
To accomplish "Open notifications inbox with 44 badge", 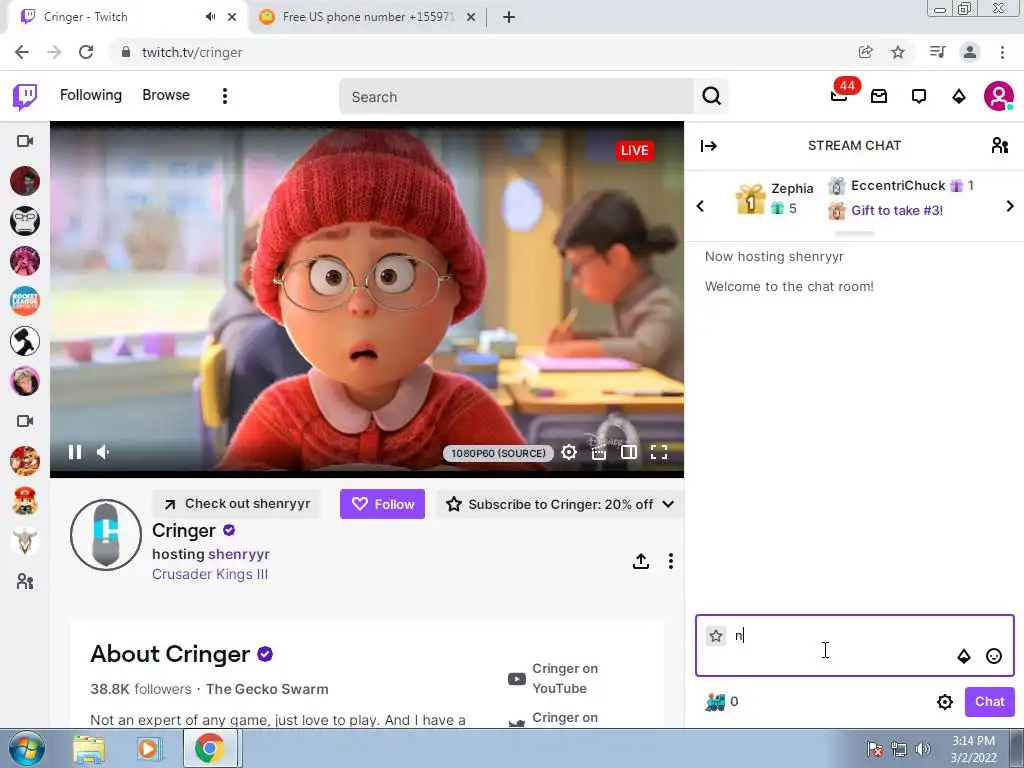I will pos(840,95).
